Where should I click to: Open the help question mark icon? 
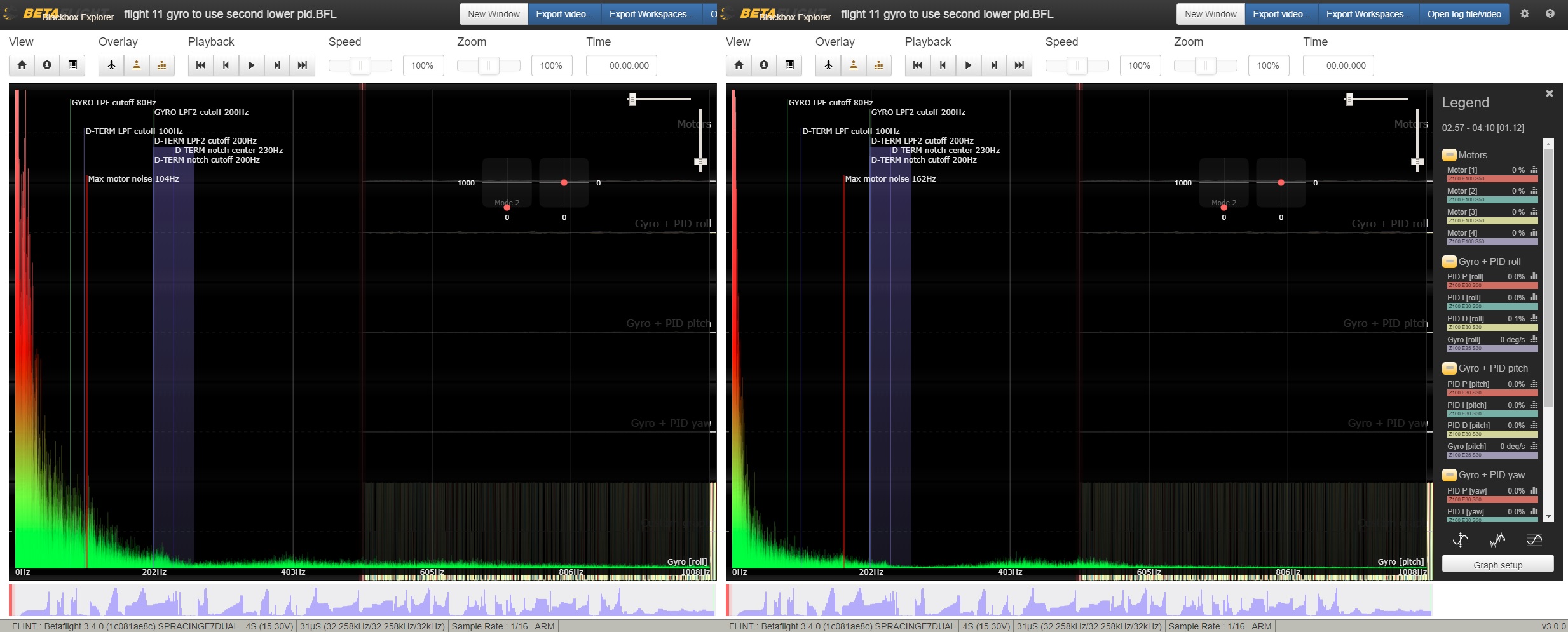coord(1550,13)
